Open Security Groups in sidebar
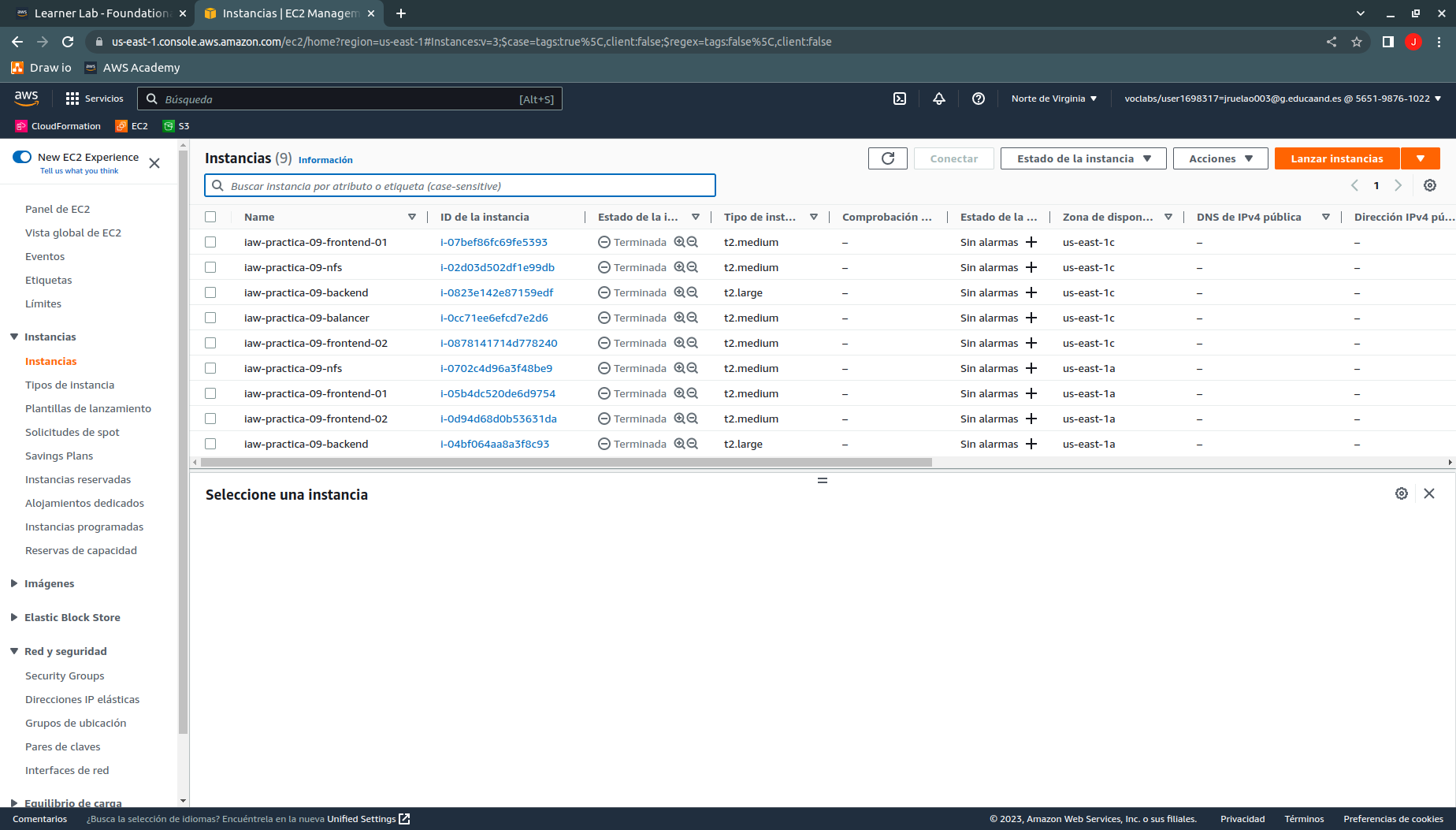This screenshot has width=1456, height=830. (x=65, y=676)
